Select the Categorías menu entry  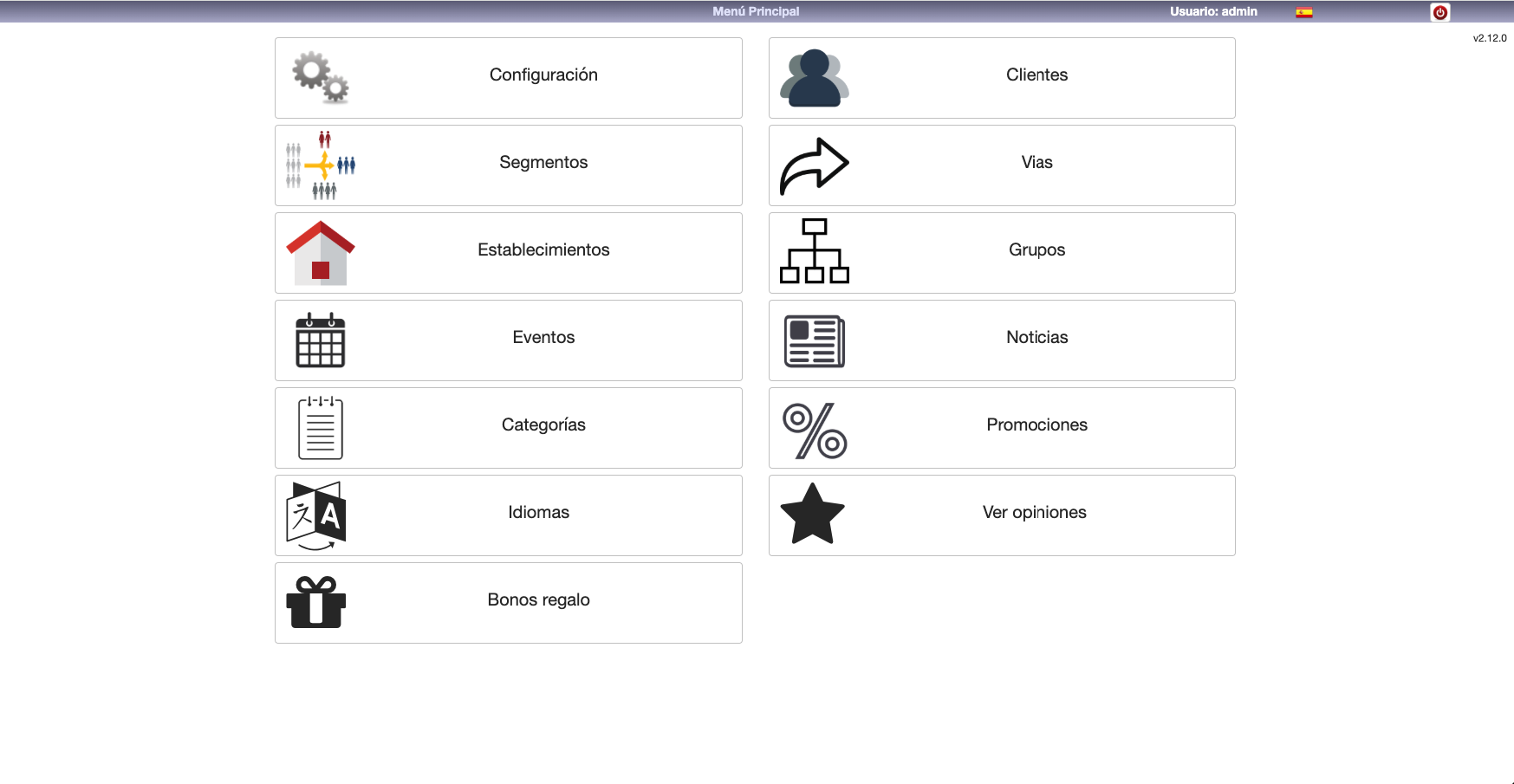pyautogui.click(x=543, y=425)
